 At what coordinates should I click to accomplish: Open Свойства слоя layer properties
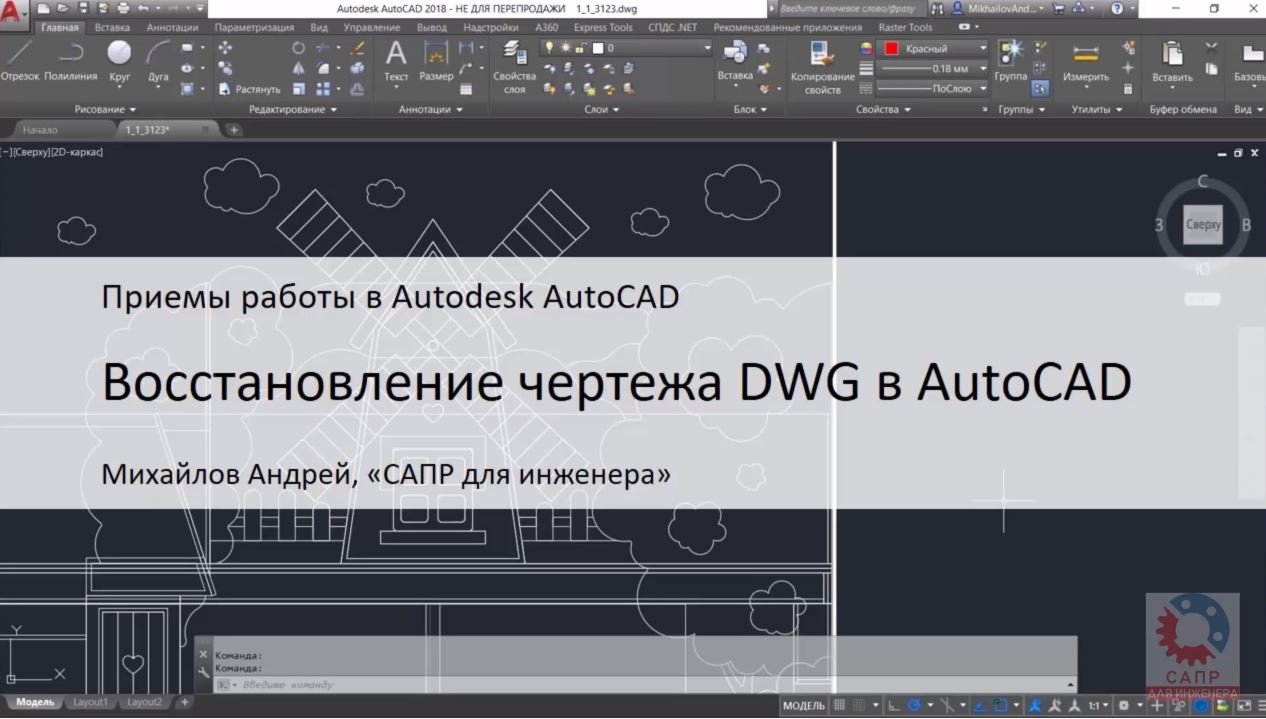(514, 67)
